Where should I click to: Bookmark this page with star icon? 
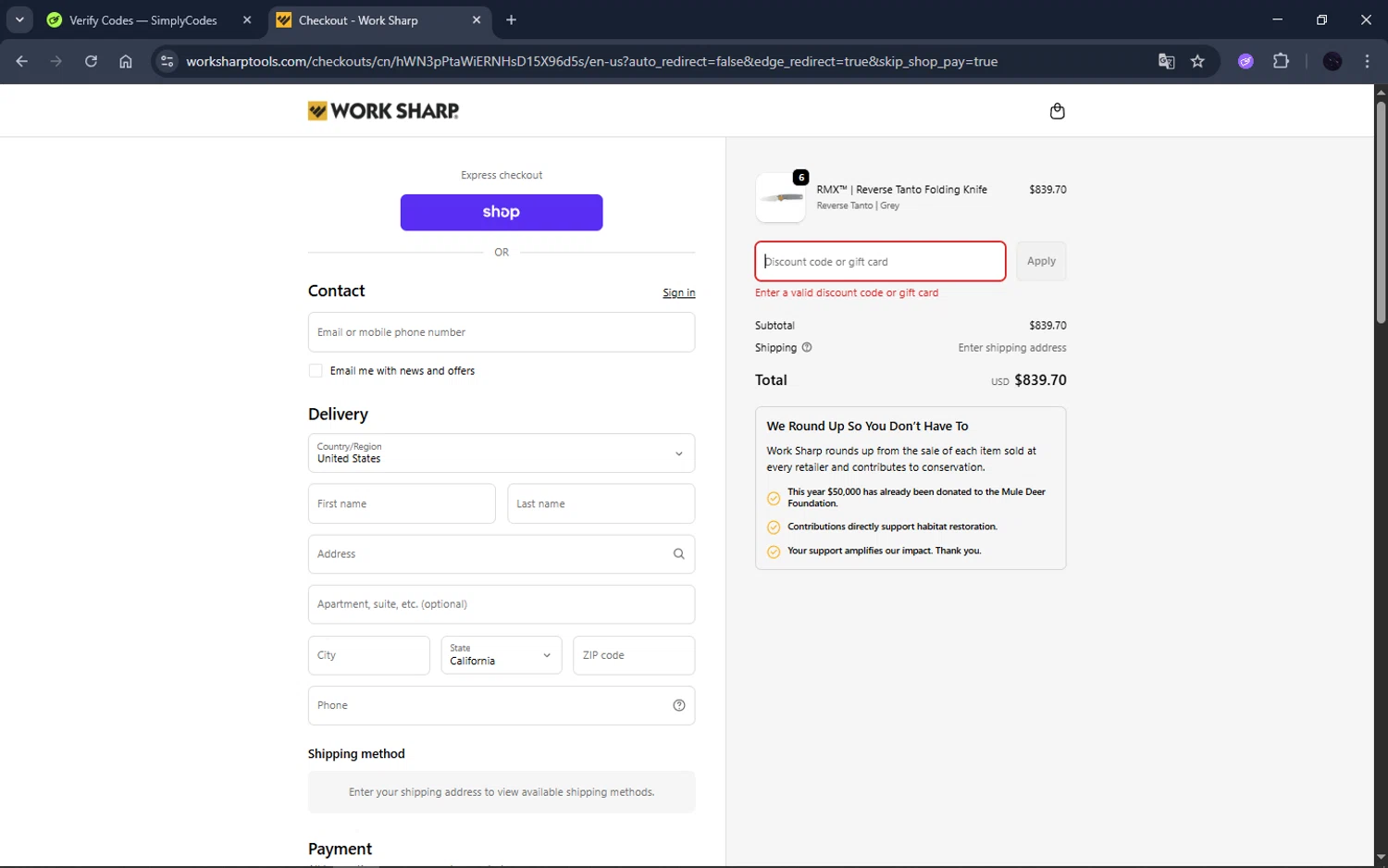(x=1197, y=61)
